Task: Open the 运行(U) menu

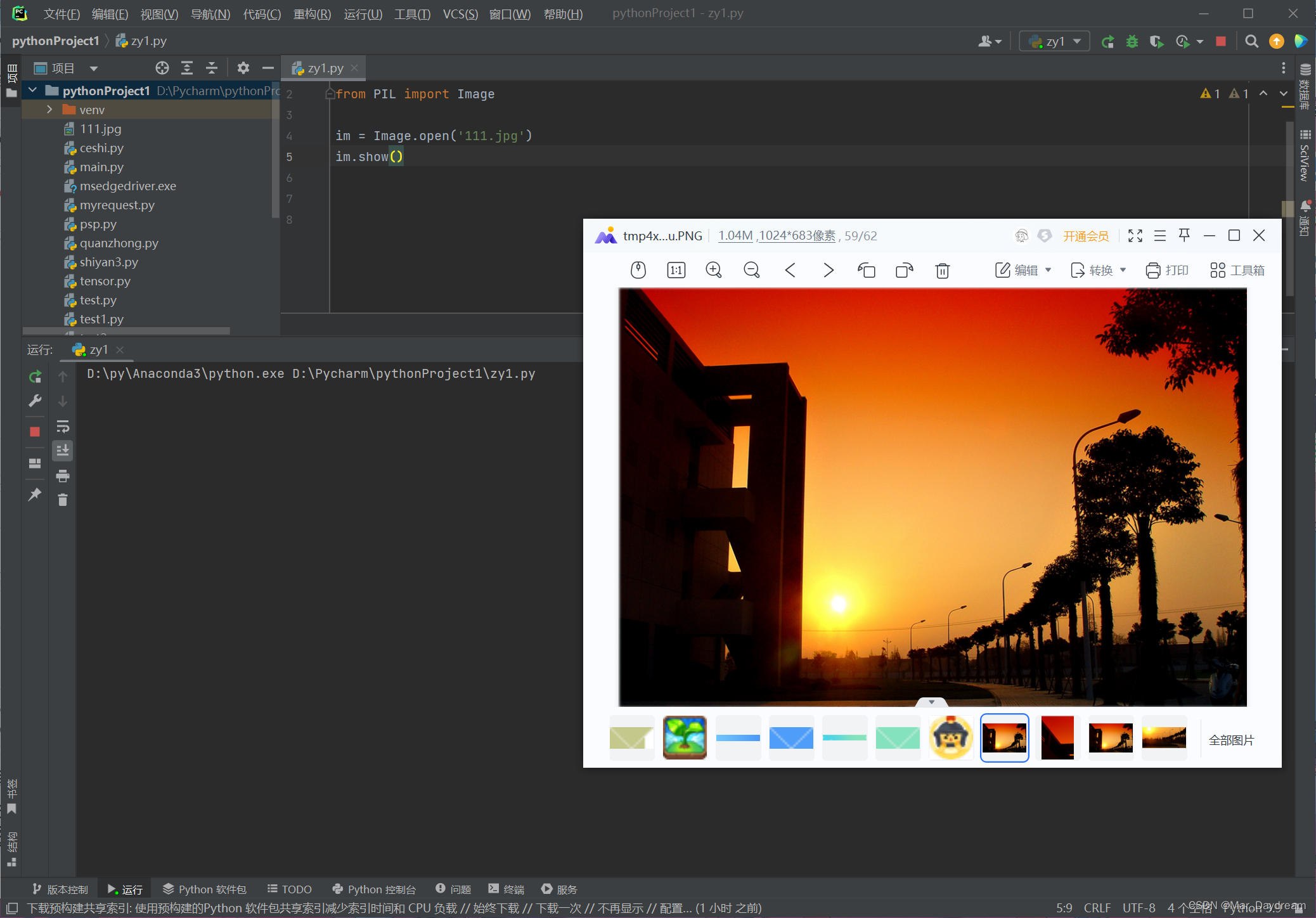Action: (x=363, y=14)
